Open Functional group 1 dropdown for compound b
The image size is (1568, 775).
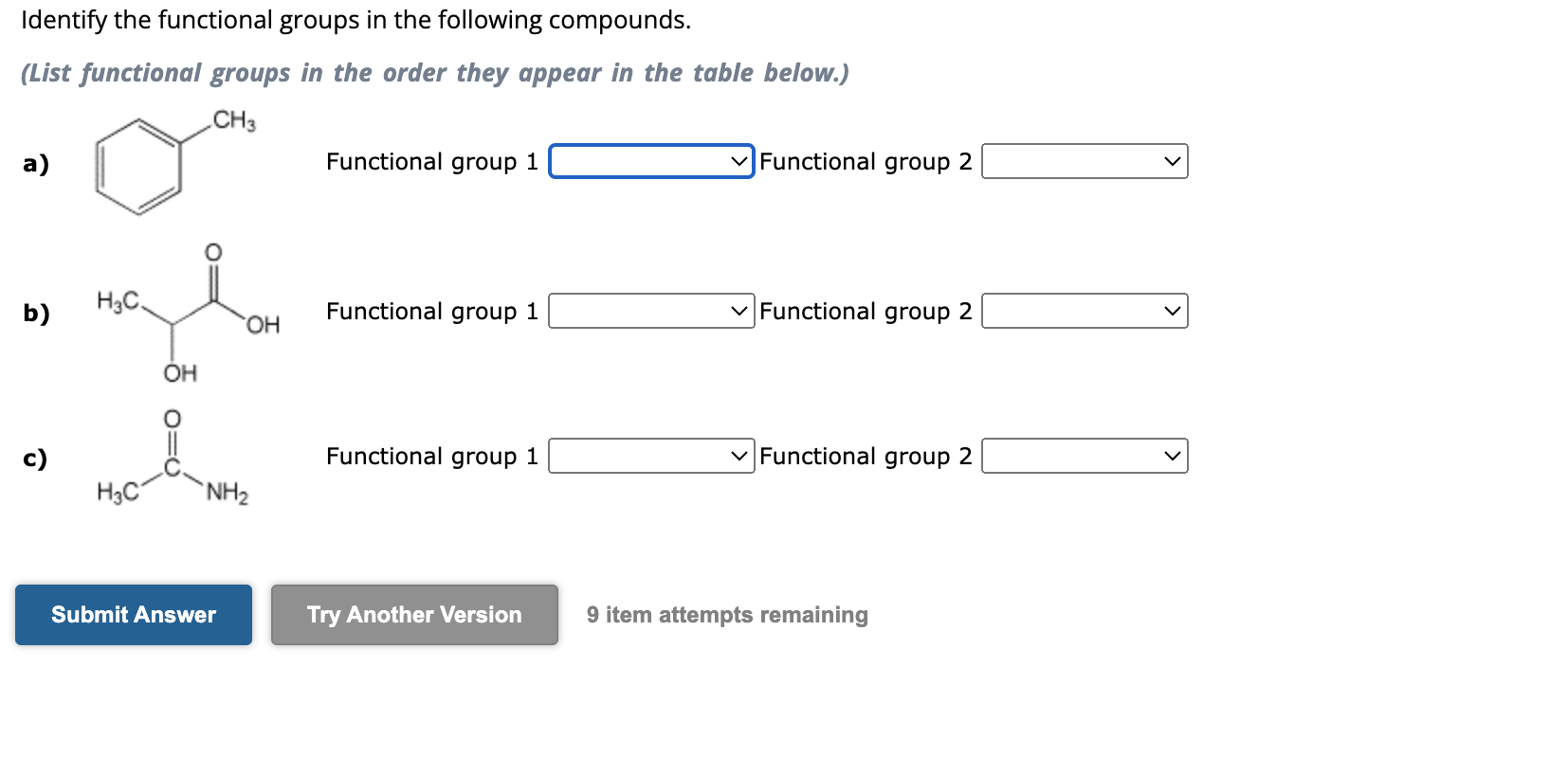(x=650, y=311)
